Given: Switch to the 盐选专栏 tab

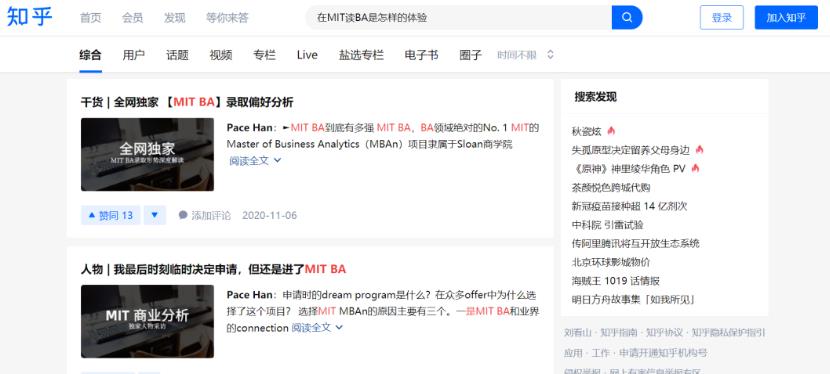Looking at the screenshot, I should tap(362, 54).
